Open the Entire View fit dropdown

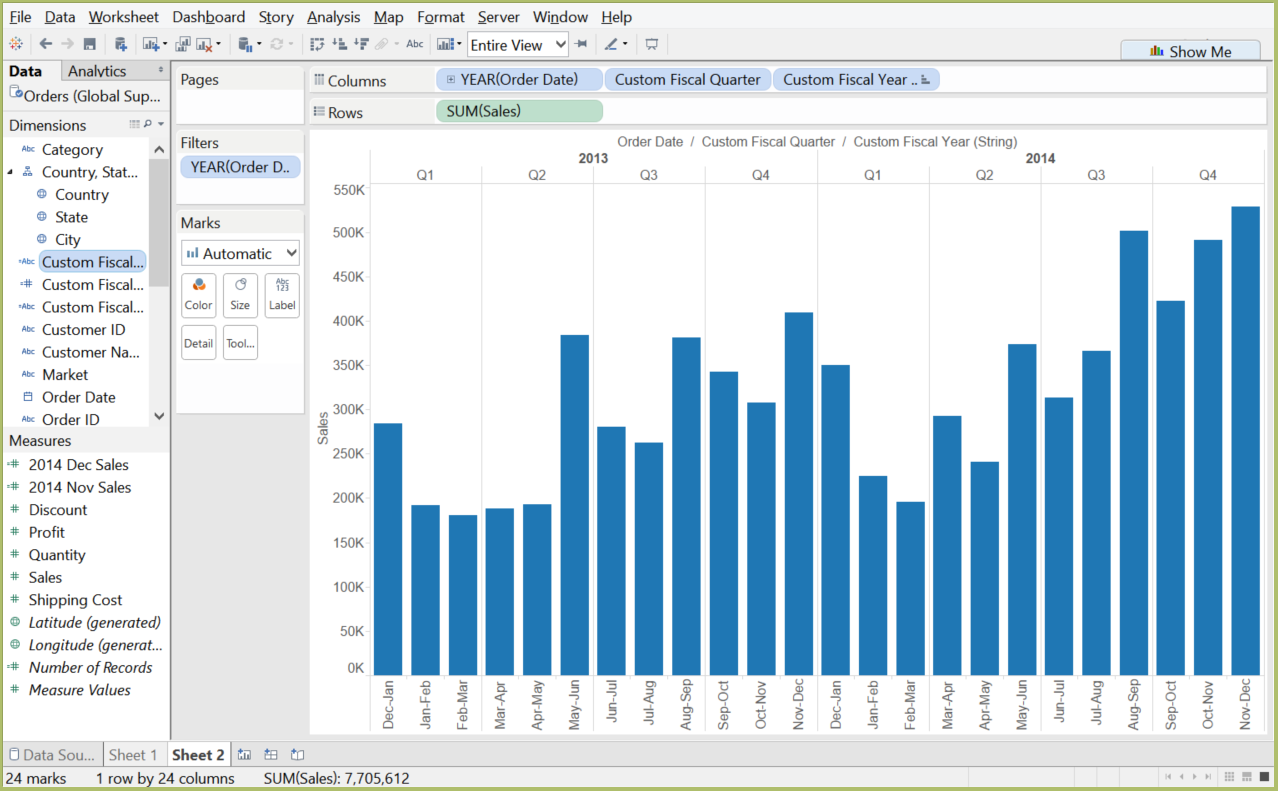point(517,44)
